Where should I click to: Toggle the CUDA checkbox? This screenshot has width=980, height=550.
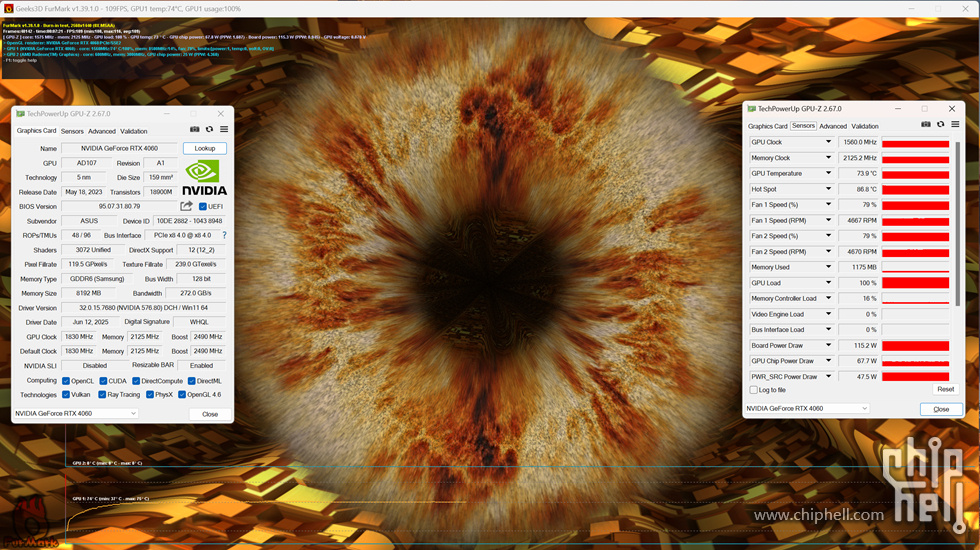click(103, 381)
